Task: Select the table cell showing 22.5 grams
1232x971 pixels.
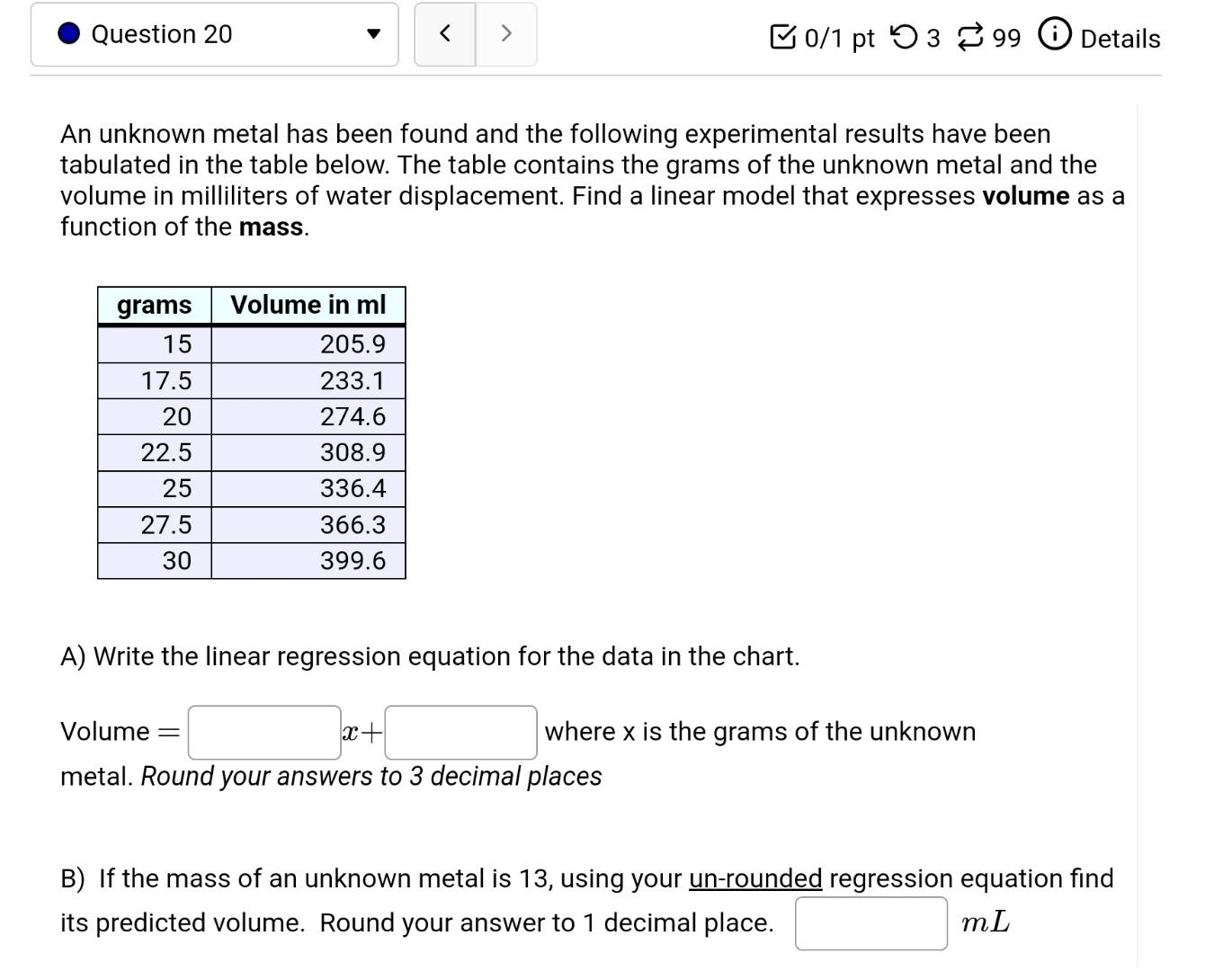Action: 155,452
